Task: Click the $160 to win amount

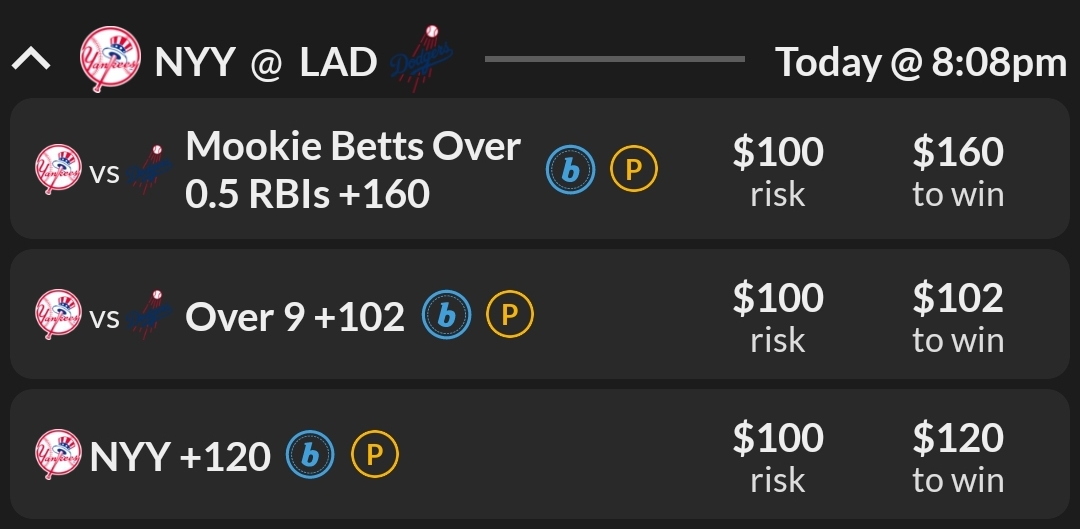Action: point(957,170)
